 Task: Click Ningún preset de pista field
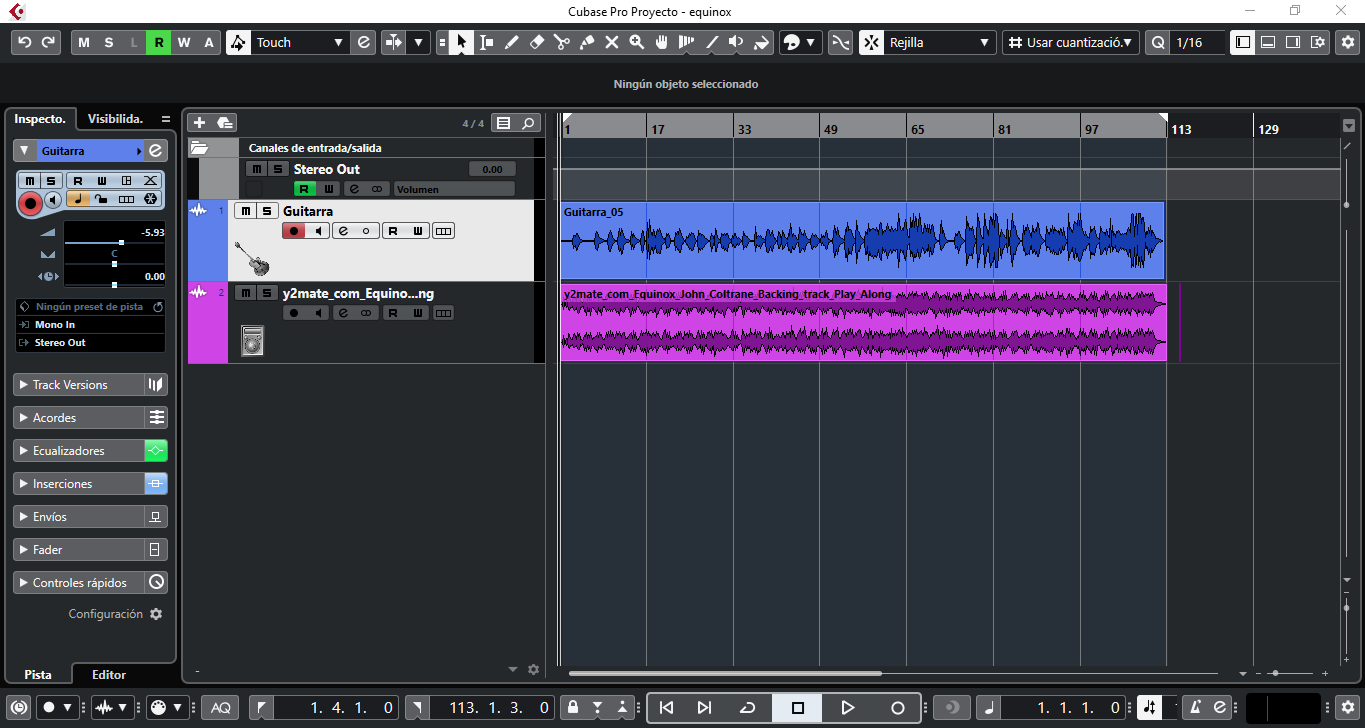(x=90, y=307)
